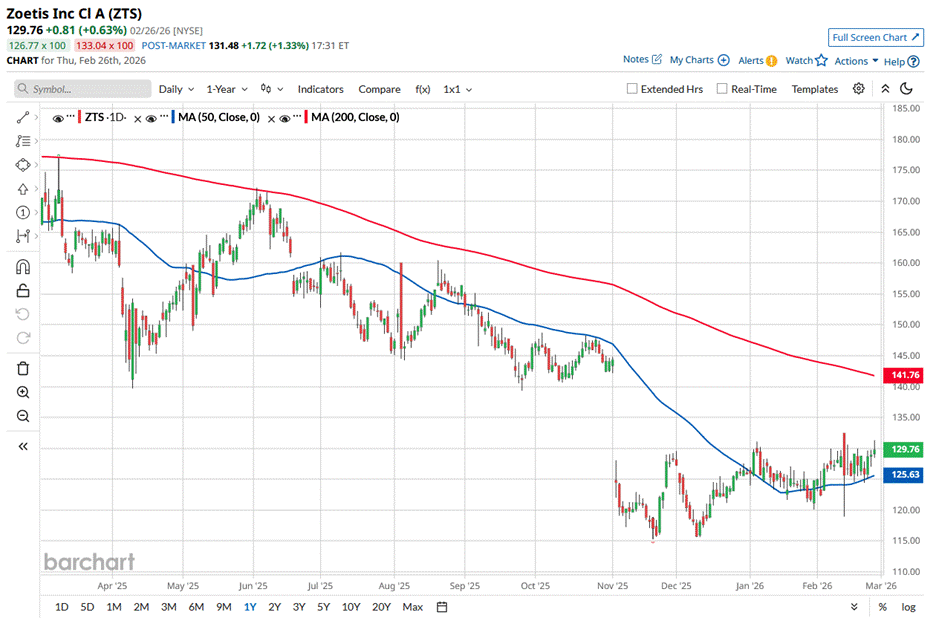Open the Templates menu
Viewport: 936px width, 618px height.
pyautogui.click(x=815, y=89)
